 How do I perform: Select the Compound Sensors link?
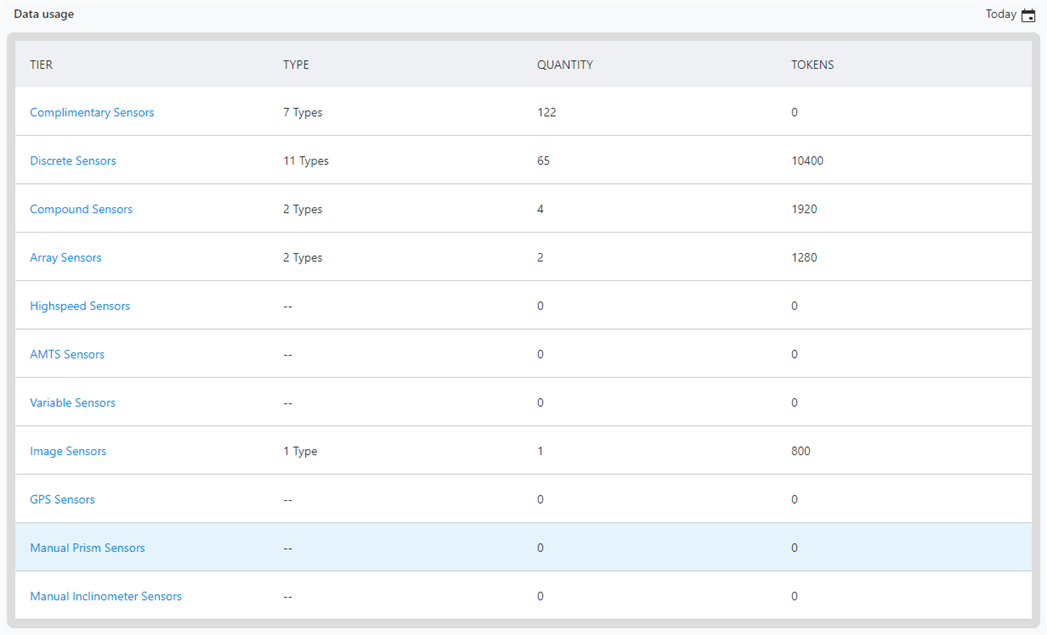click(81, 209)
